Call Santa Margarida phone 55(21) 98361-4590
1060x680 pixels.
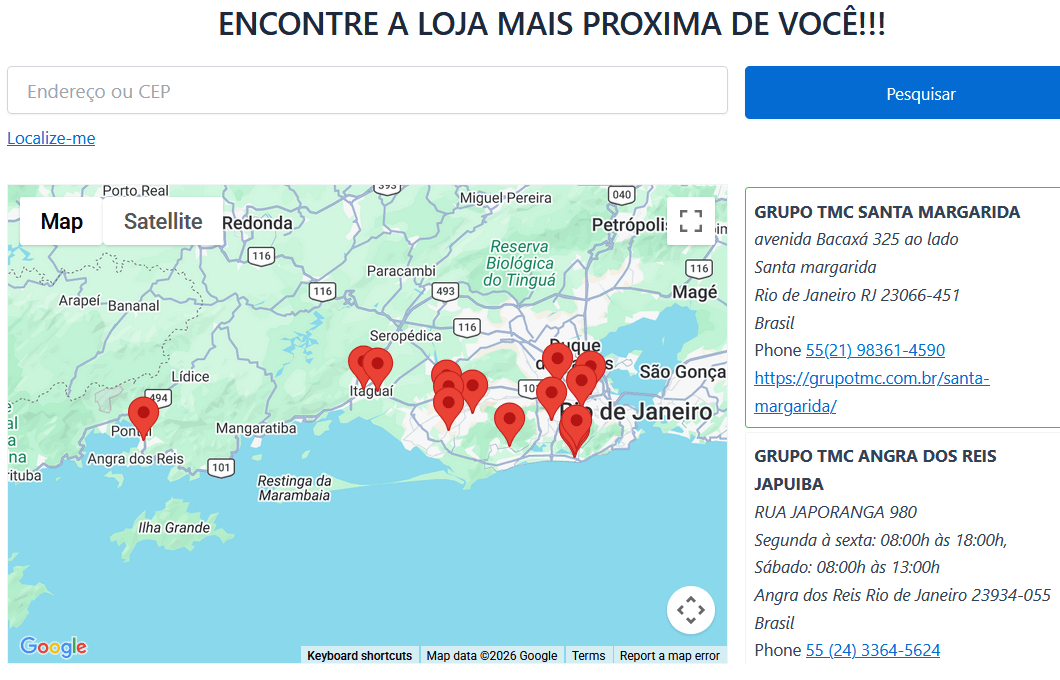875,350
